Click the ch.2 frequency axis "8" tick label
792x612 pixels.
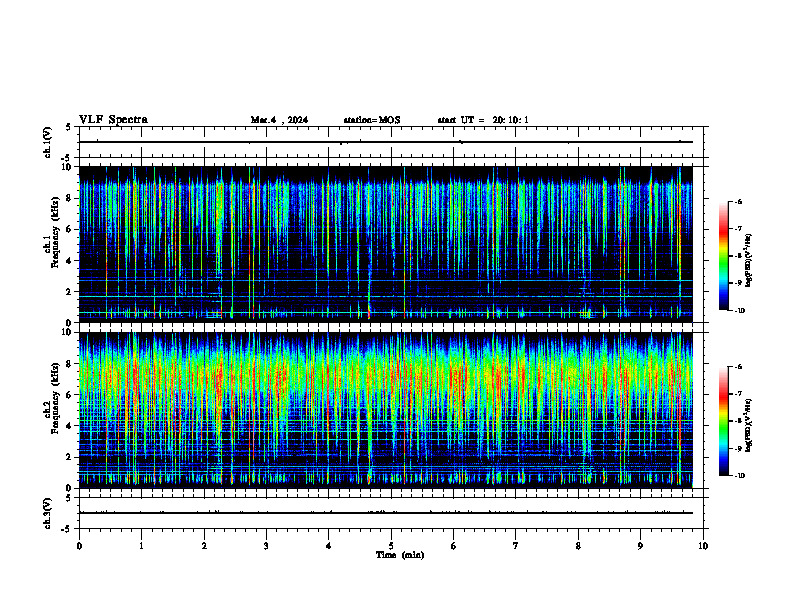69,364
